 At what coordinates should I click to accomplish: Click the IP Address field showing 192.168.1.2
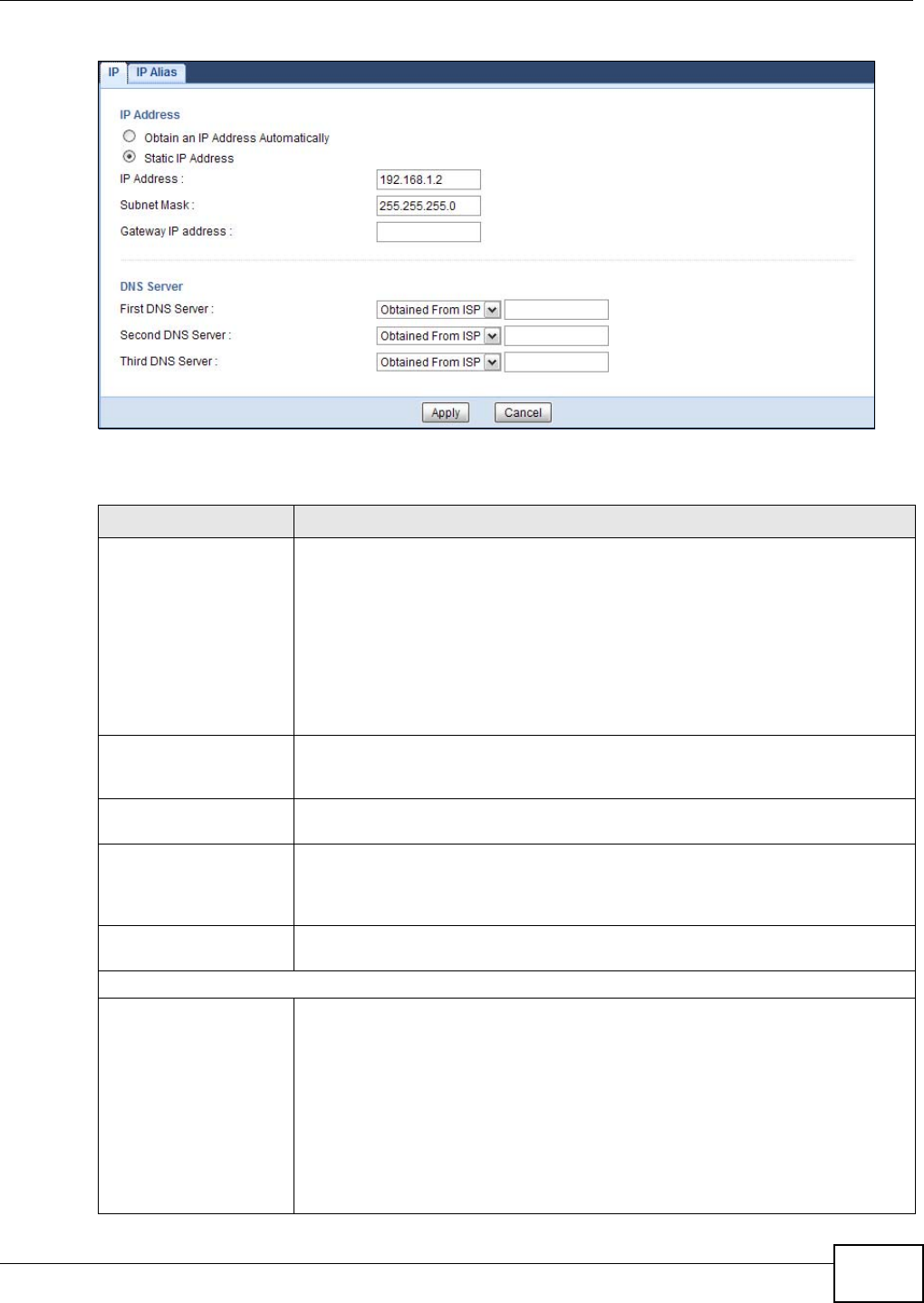428,179
